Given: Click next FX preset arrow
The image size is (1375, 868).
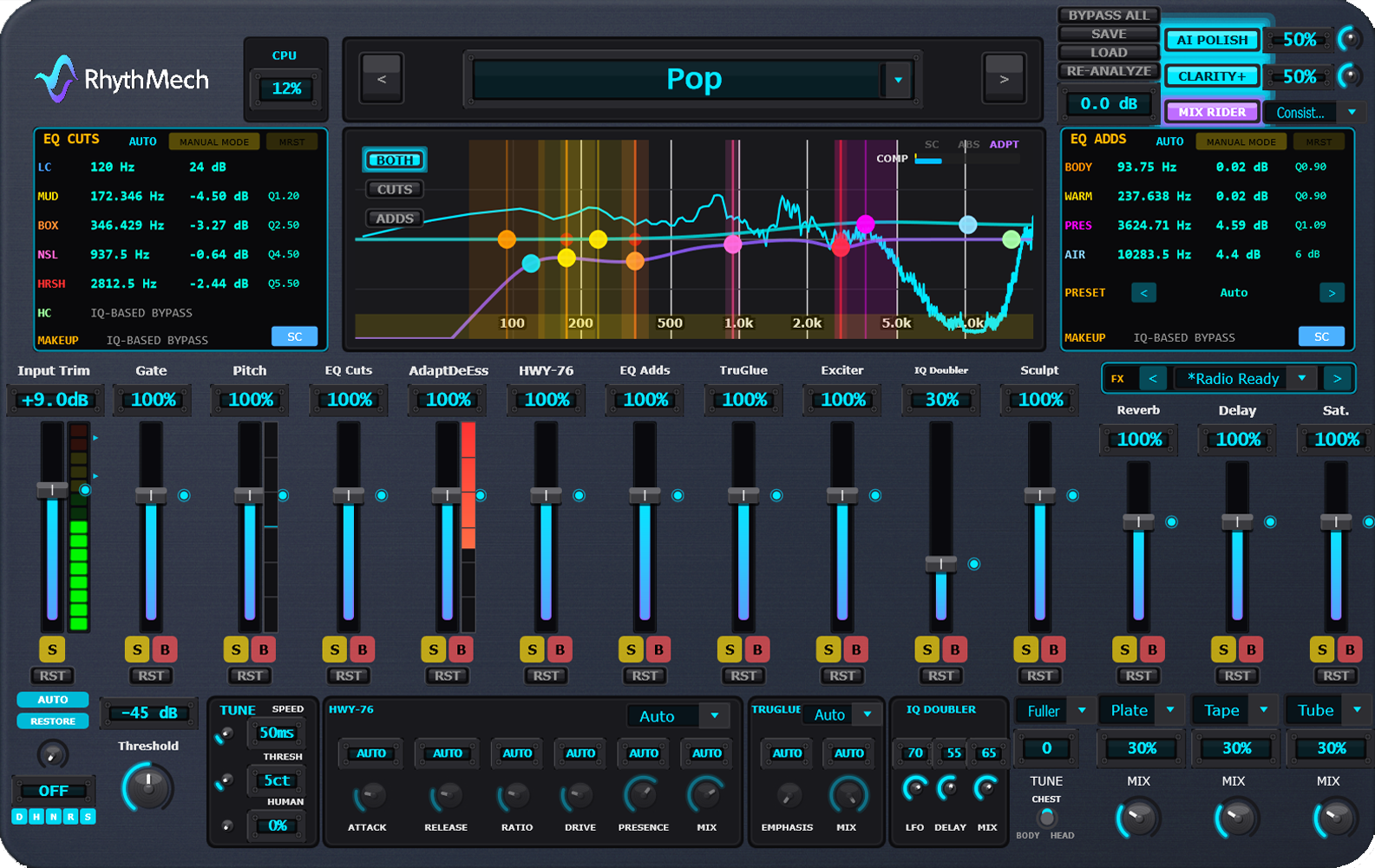Looking at the screenshot, I should pos(1337,378).
